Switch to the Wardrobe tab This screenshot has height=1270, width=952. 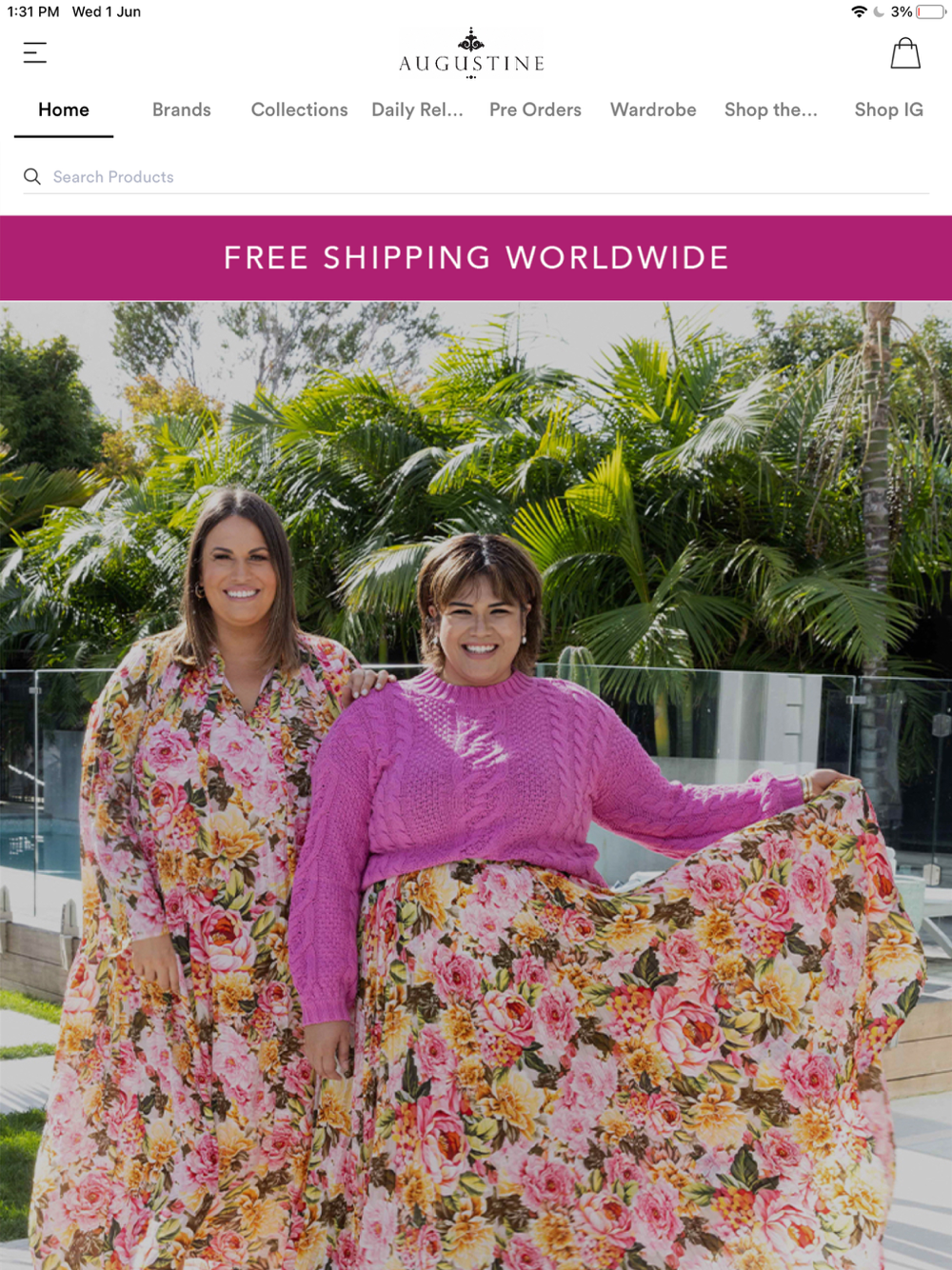click(x=653, y=109)
